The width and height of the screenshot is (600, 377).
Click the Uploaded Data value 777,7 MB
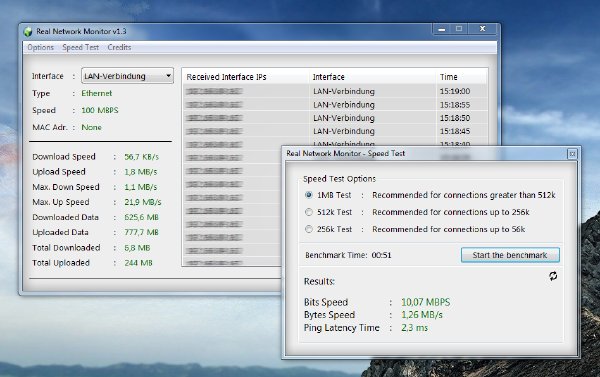click(x=141, y=232)
